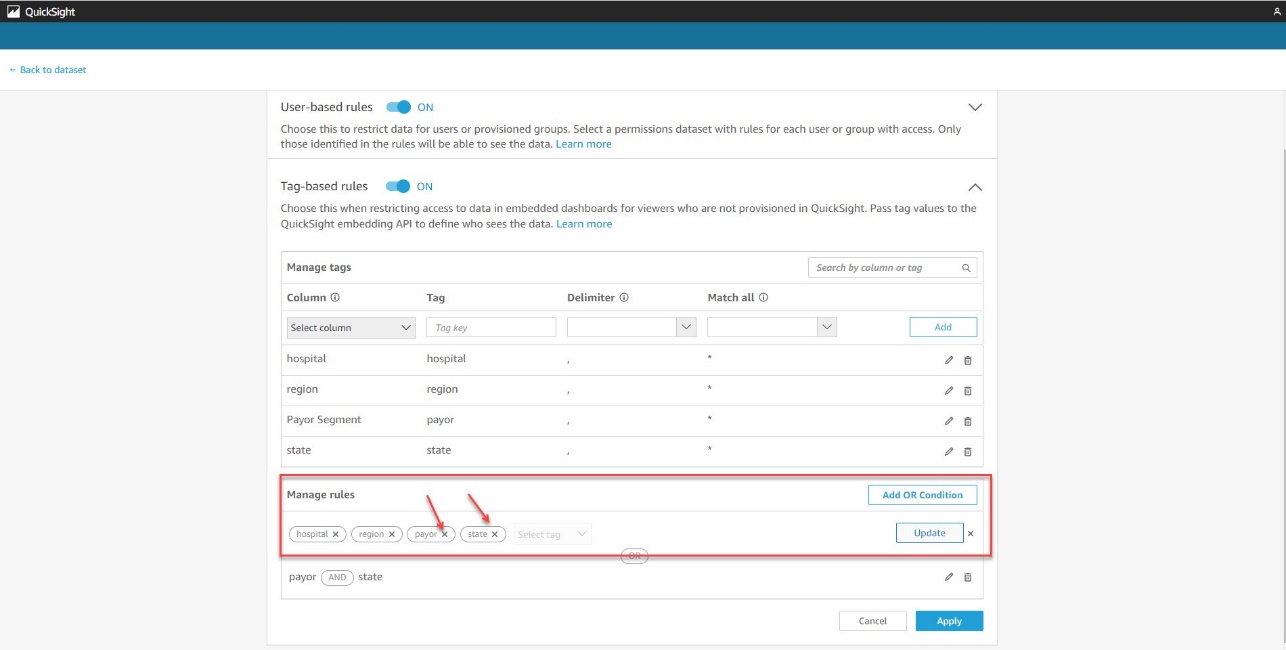
Task: Remove the payor tag chip
Action: [x=445, y=534]
